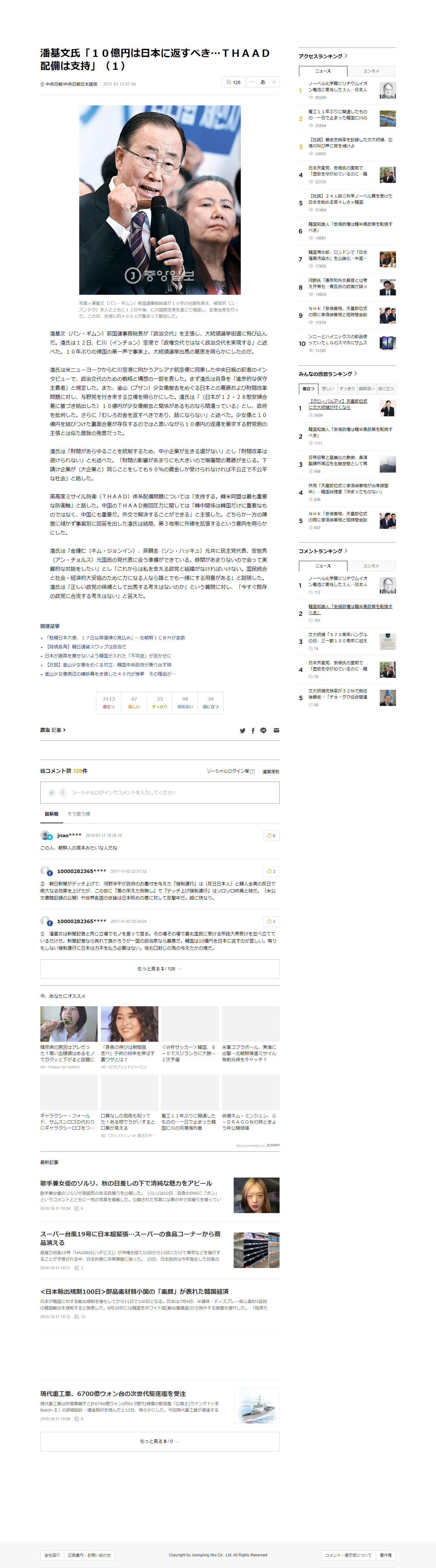This screenshot has height=1568, width=436.
Task: Click the Twitter share icon below the article
Action: click(x=242, y=730)
